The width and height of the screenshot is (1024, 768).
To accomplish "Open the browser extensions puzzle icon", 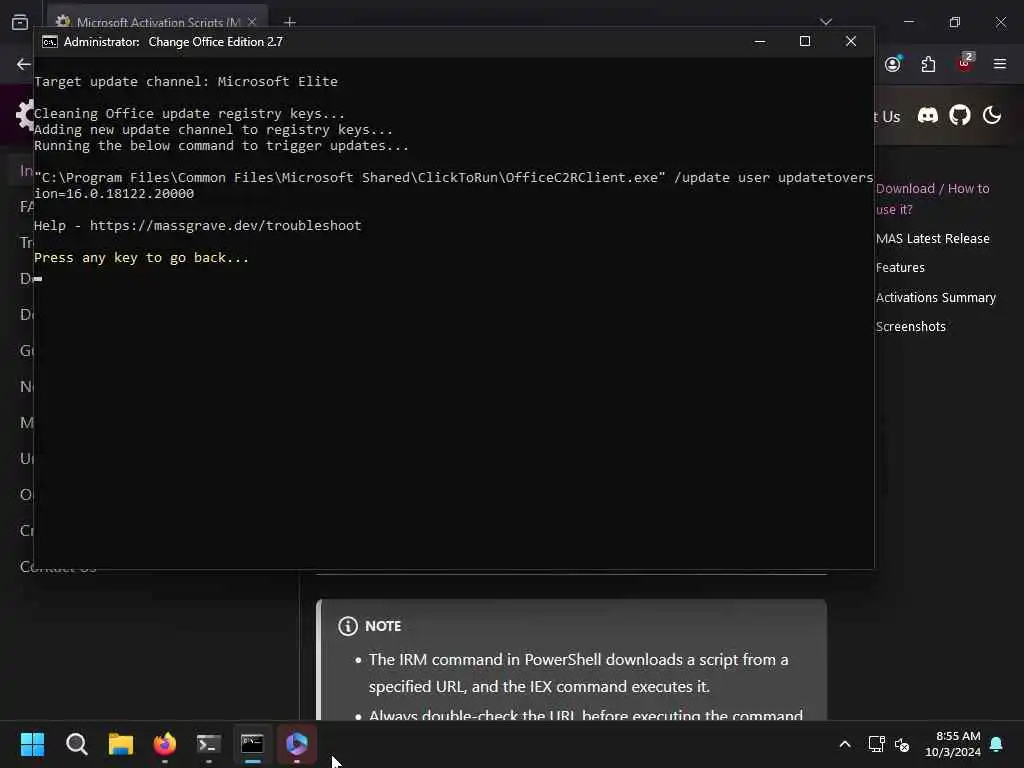I will coord(928,64).
